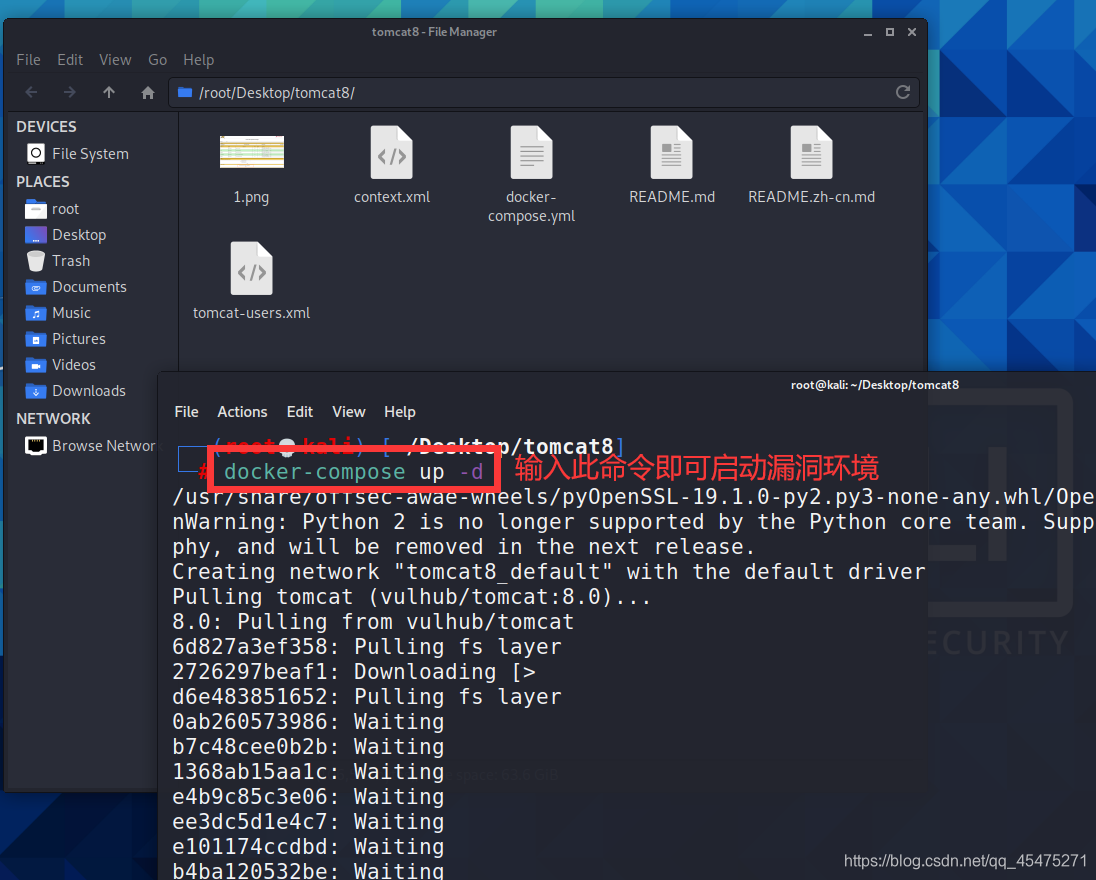Click the Desktop folder icon in sidebar
The height and width of the screenshot is (880, 1096).
click(36, 235)
